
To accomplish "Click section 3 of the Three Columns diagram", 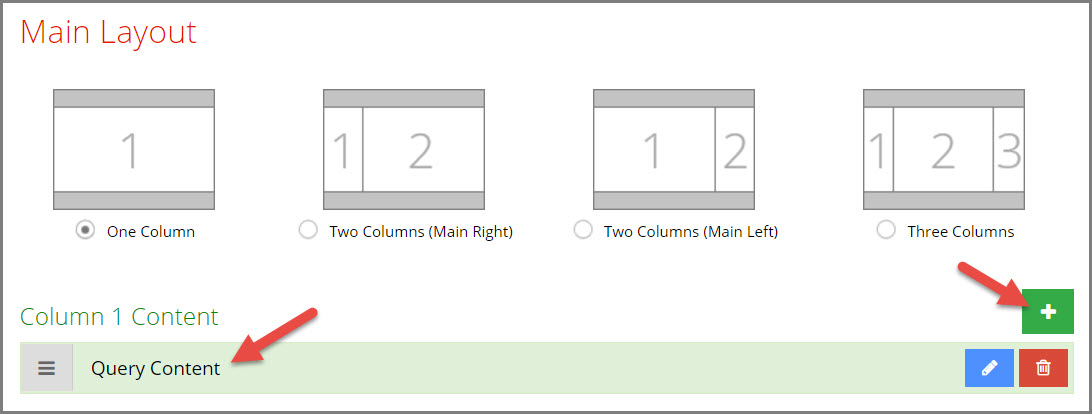I will pos(1008,149).
